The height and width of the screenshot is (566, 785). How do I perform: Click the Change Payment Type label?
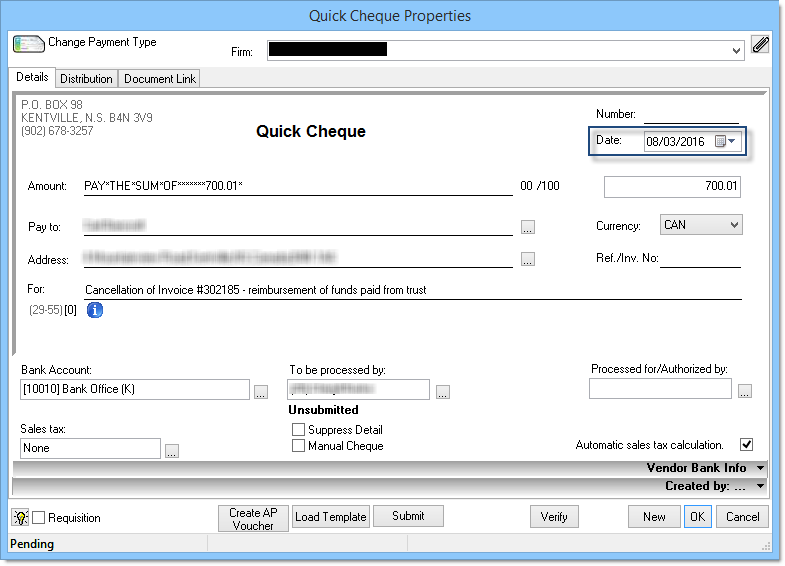[102, 42]
